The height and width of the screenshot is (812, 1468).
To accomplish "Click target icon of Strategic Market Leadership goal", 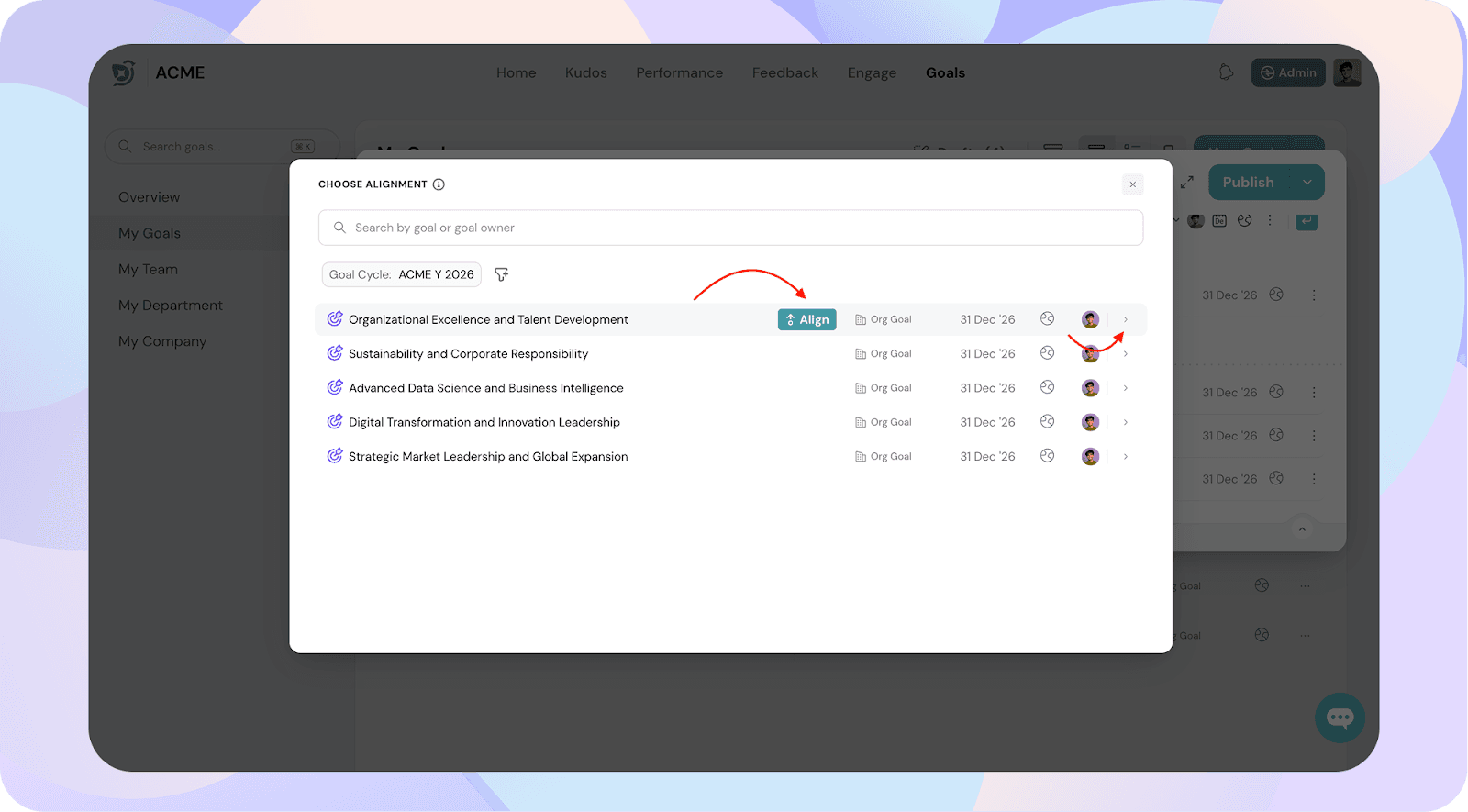I will pos(335,456).
